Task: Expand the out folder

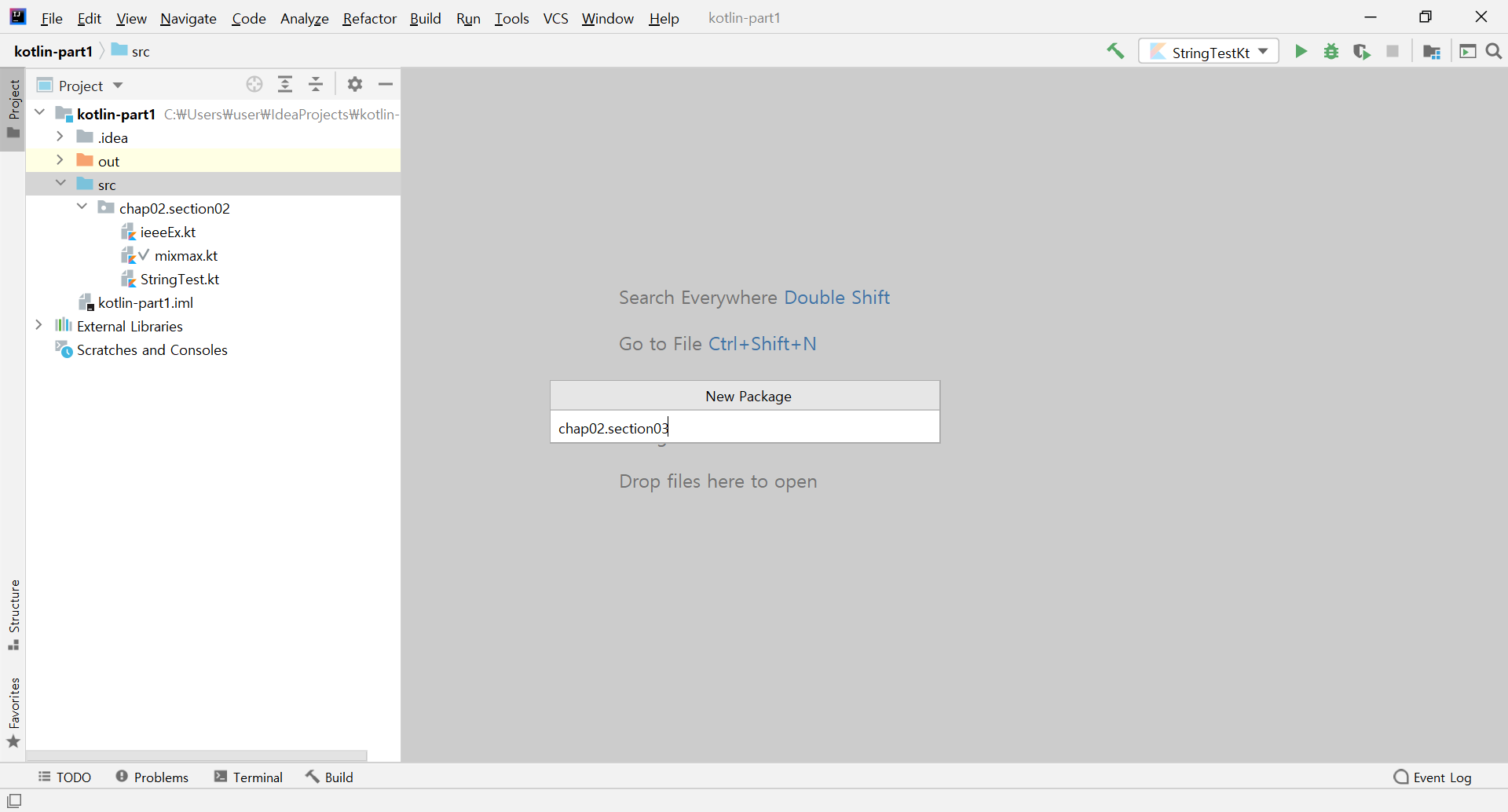Action: tap(60, 161)
